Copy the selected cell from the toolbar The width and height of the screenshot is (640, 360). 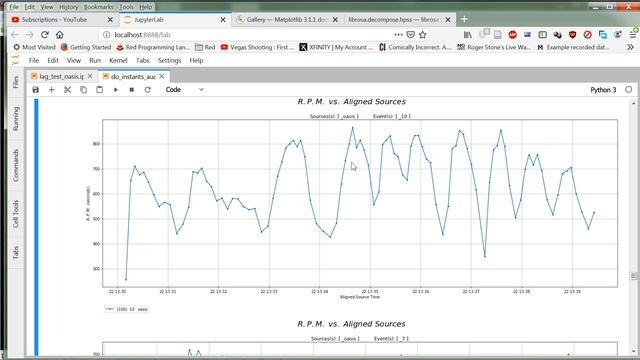click(x=83, y=90)
